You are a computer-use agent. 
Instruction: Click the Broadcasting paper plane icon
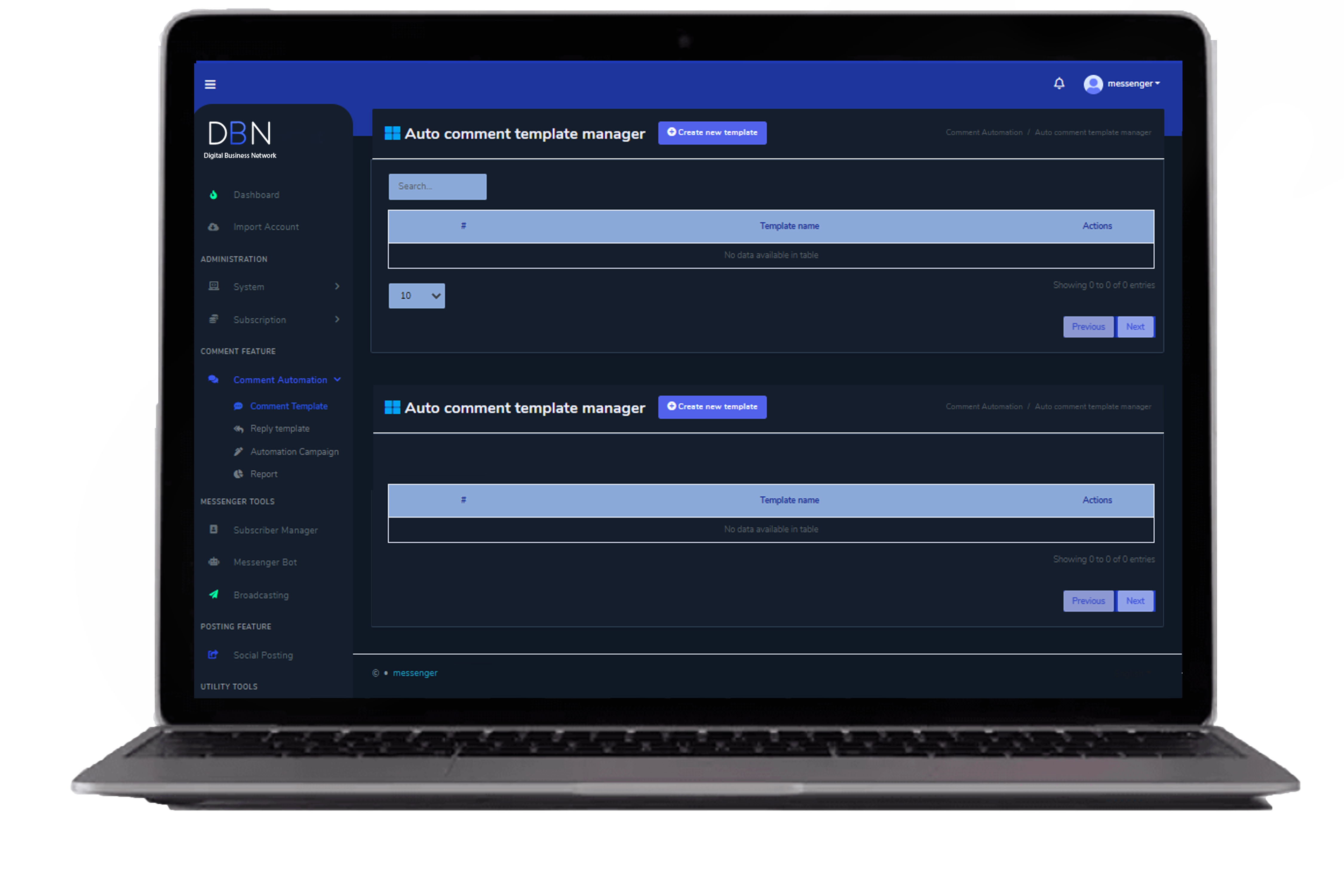[214, 594]
